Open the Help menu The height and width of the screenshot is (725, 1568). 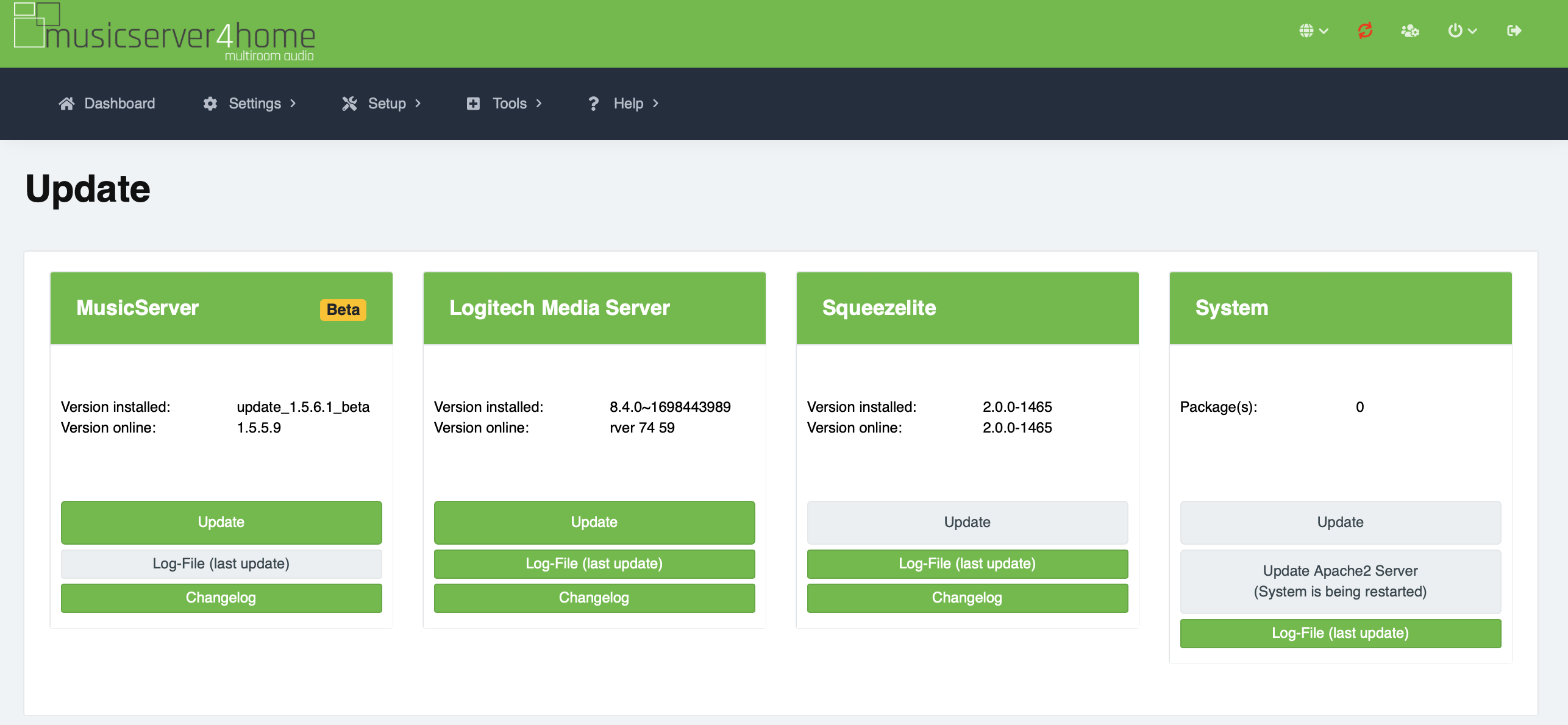coord(629,104)
